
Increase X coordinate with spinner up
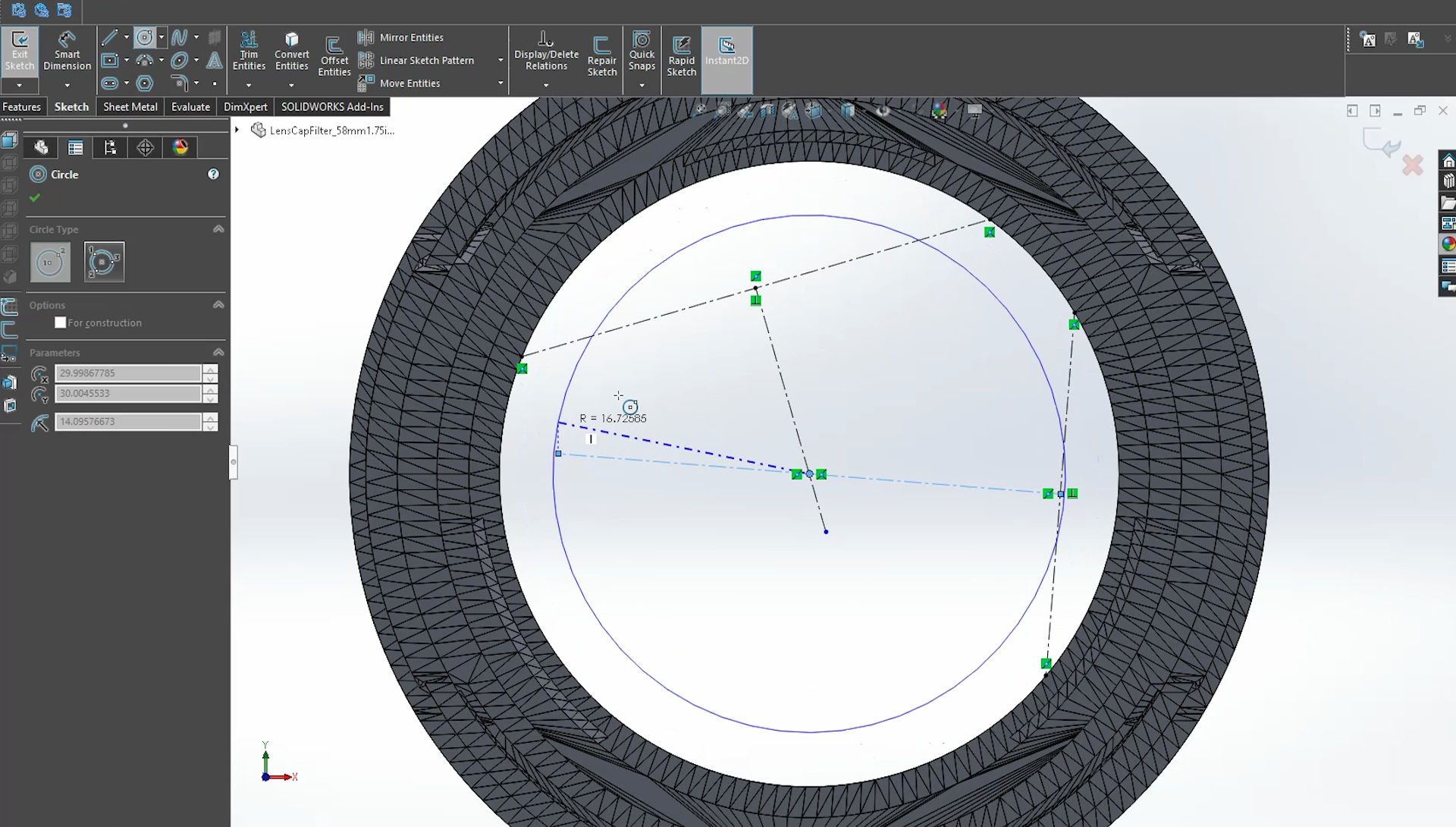click(x=210, y=369)
